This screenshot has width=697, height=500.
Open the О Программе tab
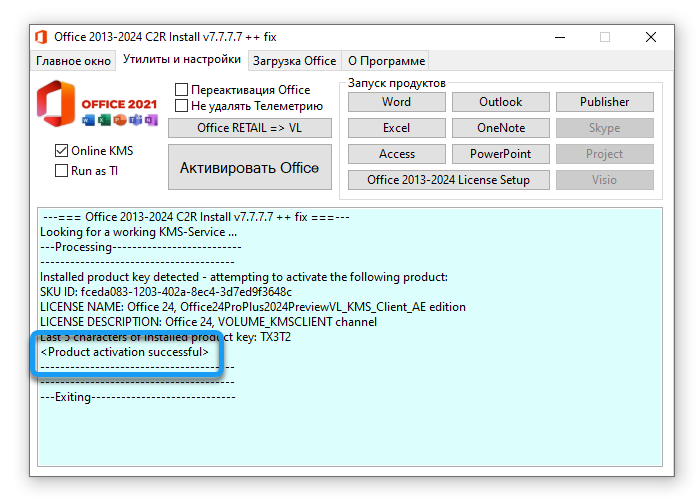click(x=386, y=61)
